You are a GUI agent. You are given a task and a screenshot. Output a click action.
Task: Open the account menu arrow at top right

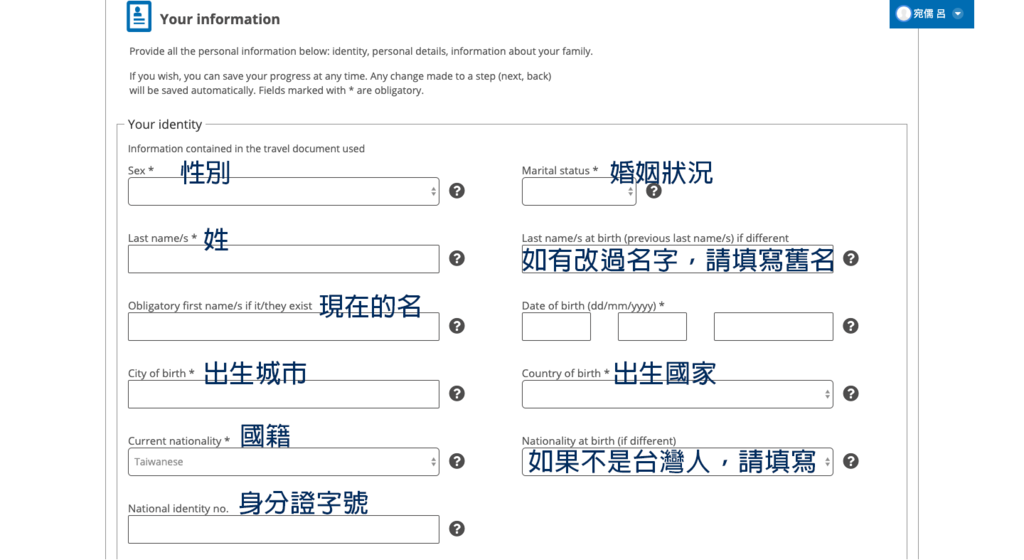(x=957, y=14)
